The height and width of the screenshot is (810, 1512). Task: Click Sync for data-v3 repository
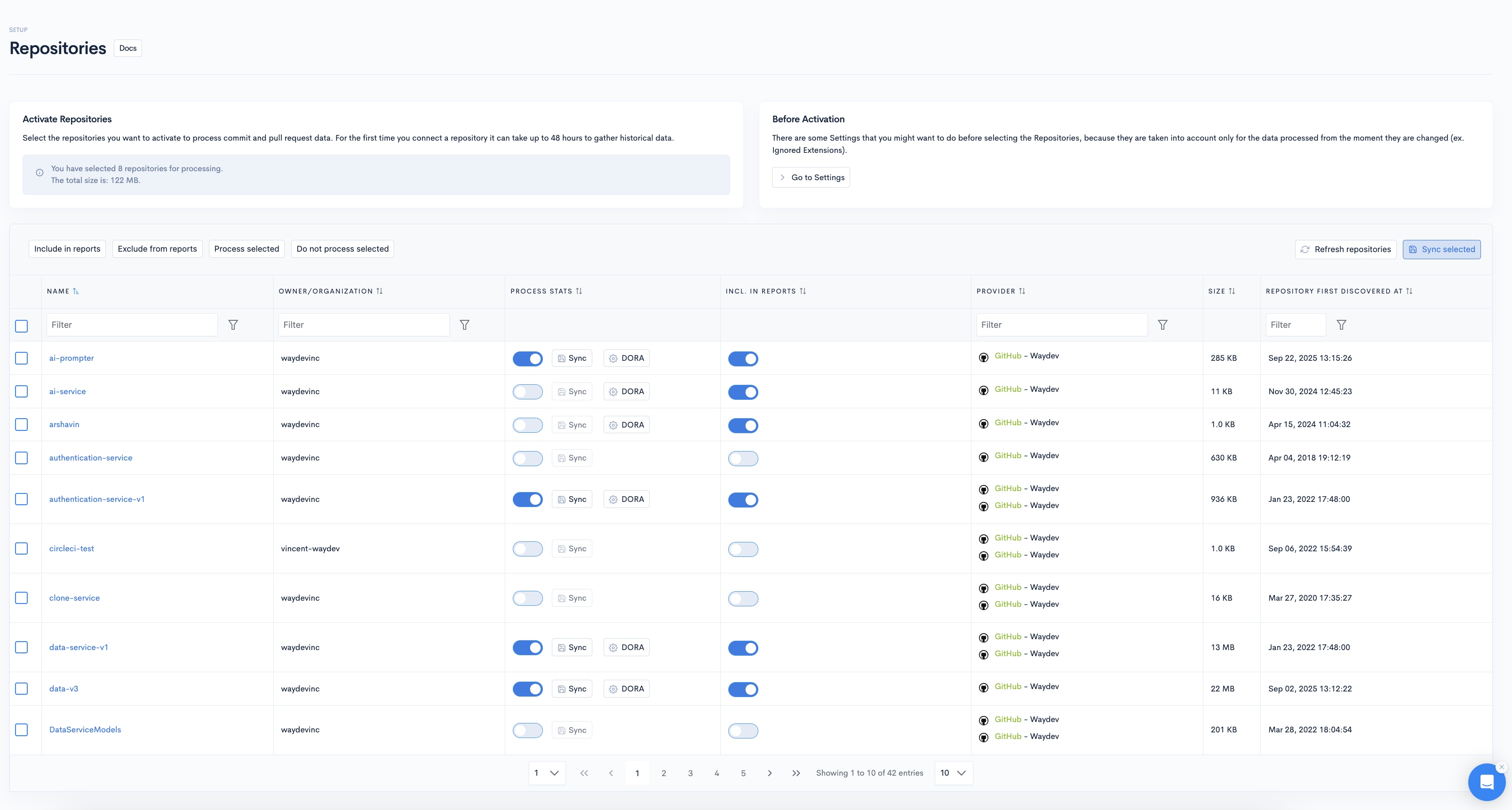[572, 689]
